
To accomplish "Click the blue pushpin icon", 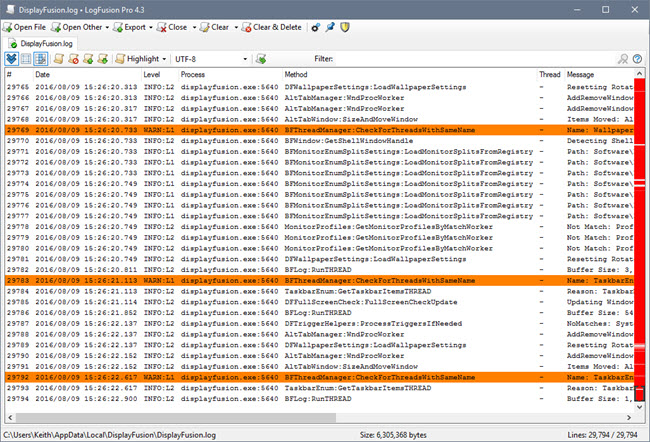I will click(330, 27).
